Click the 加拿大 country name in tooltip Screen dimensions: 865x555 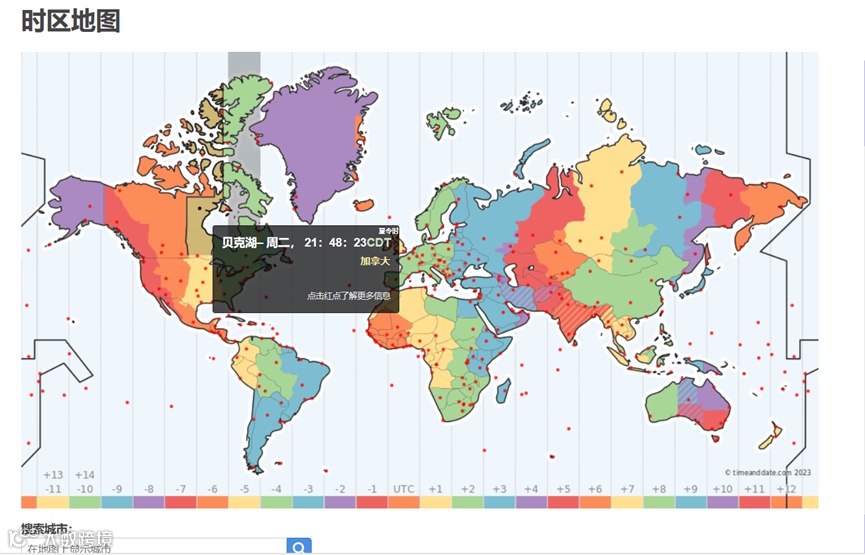[375, 261]
